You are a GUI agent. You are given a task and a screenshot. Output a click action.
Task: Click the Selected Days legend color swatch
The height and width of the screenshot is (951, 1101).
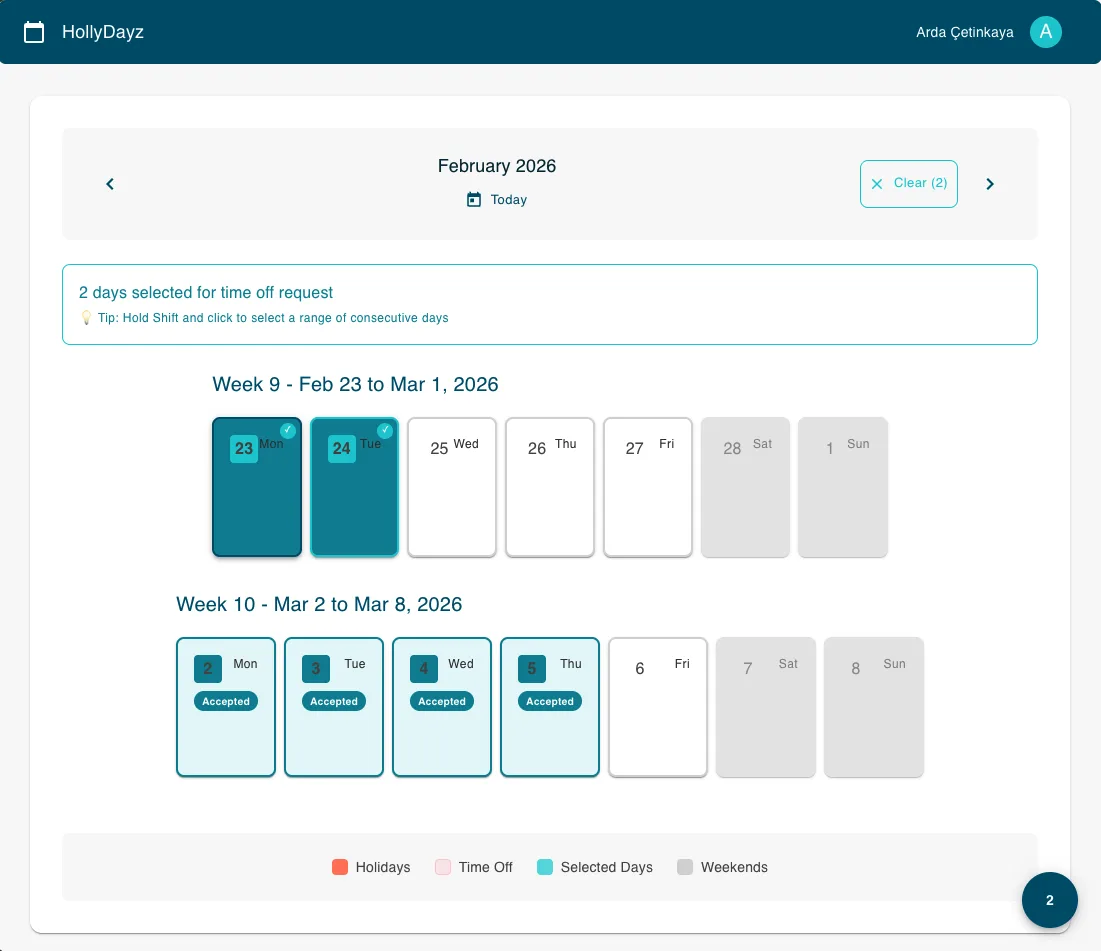[x=545, y=867]
